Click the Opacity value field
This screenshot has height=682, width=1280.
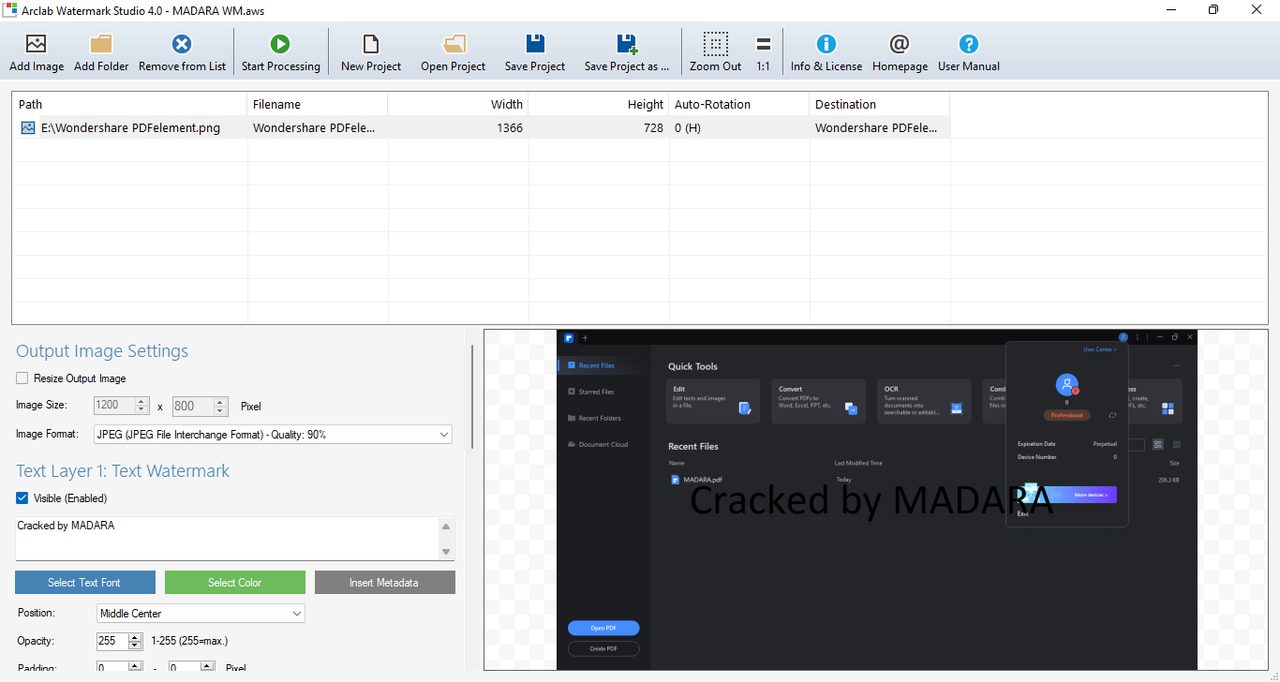112,641
